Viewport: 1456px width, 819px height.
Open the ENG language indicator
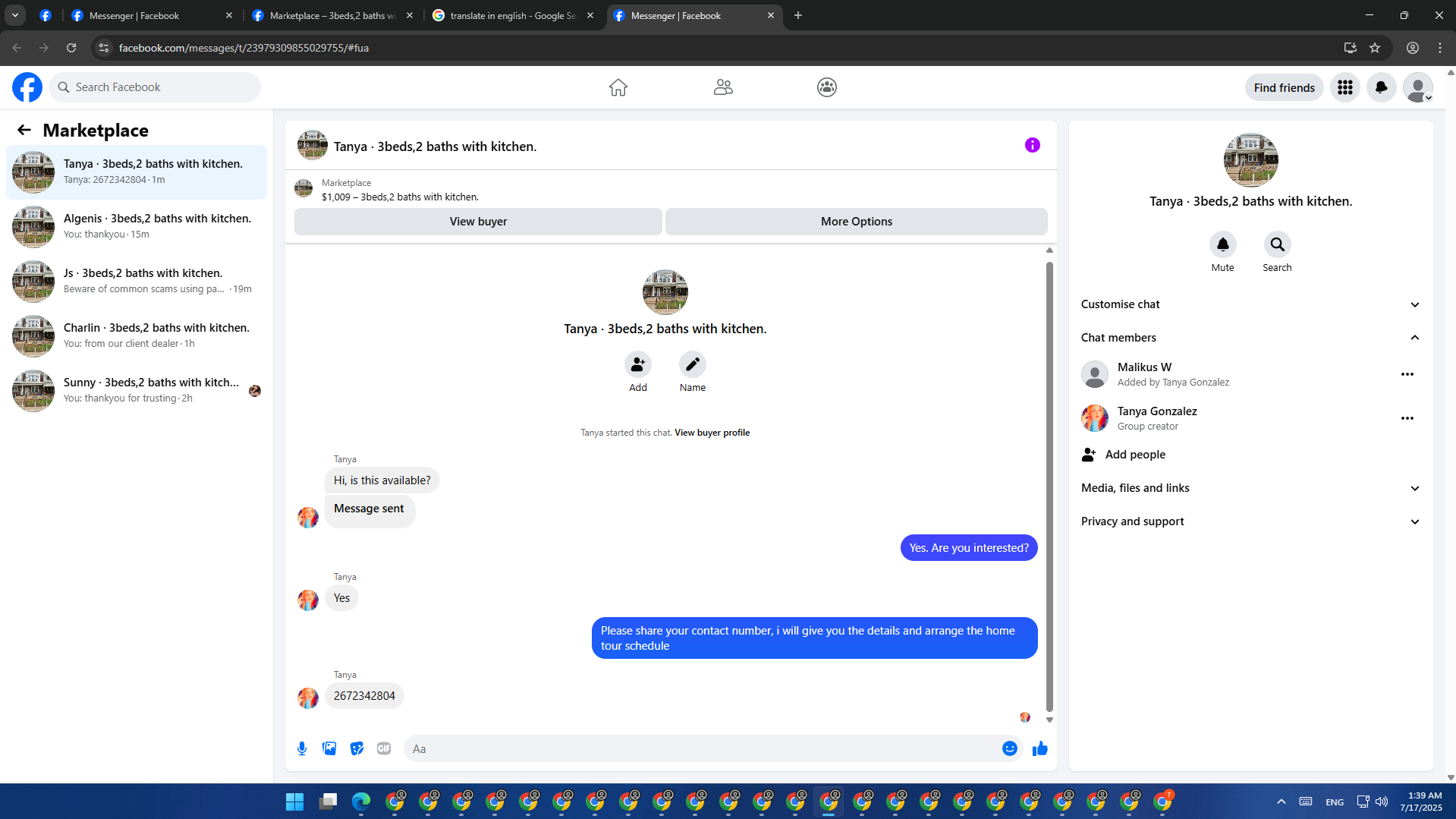(1335, 802)
